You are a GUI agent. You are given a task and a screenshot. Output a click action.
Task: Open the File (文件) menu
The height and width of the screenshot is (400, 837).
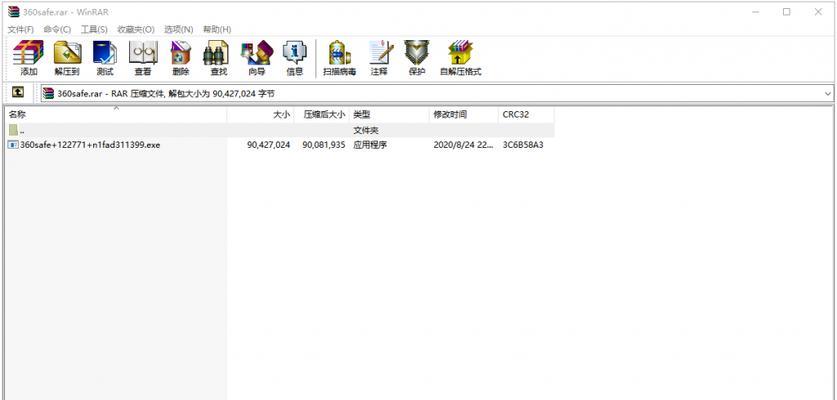click(20, 29)
